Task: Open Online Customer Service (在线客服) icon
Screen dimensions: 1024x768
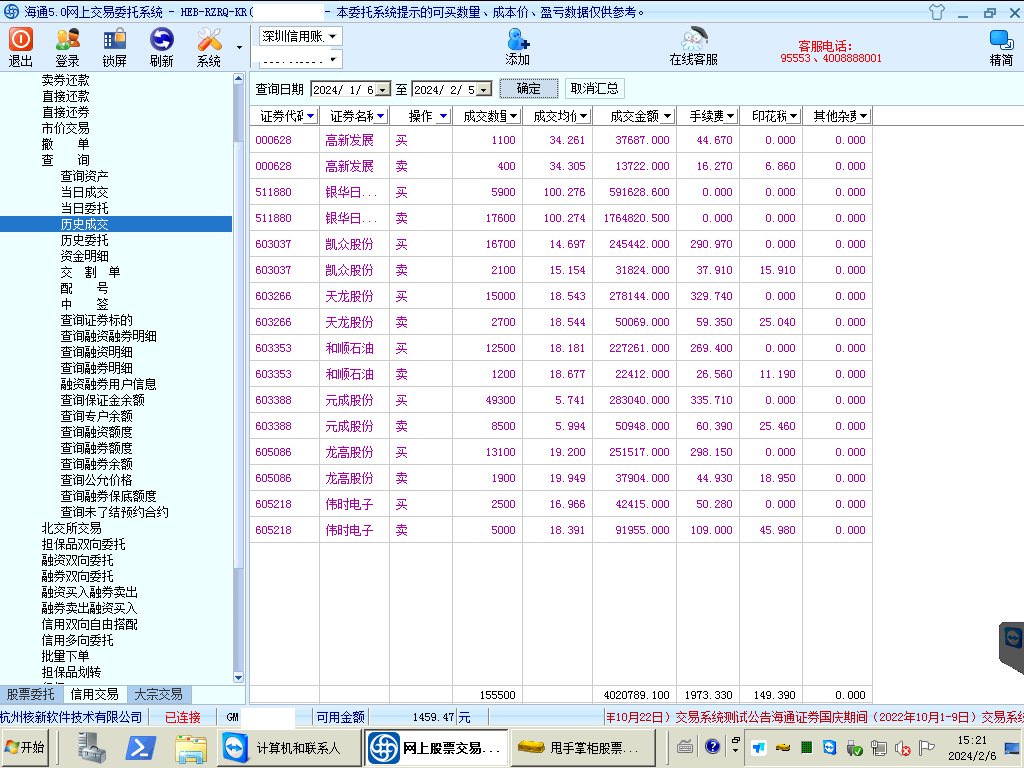Action: 693,40
